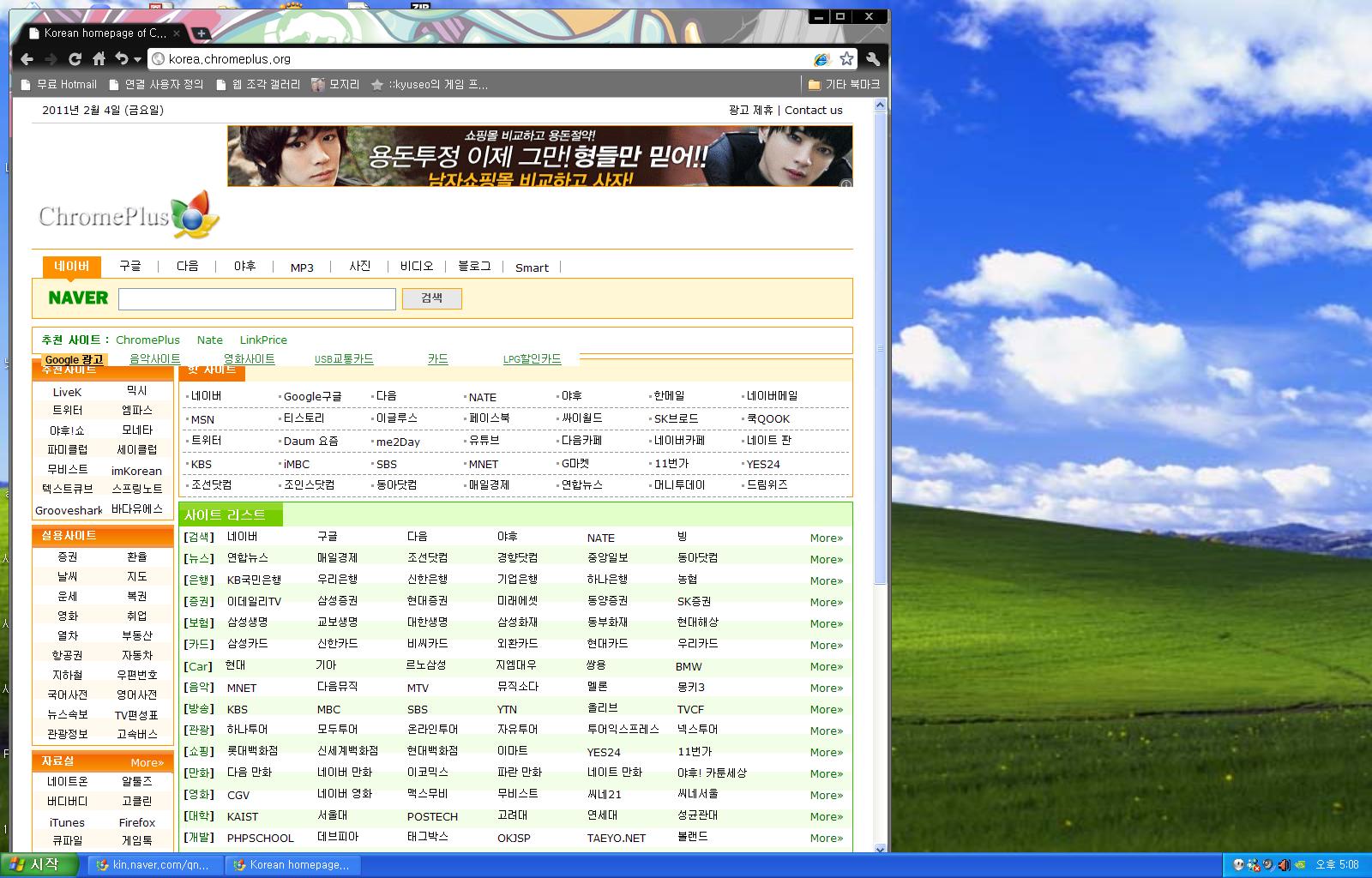Bookmark this page with the star icon
Screen dimensions: 1372x878
[846, 58]
